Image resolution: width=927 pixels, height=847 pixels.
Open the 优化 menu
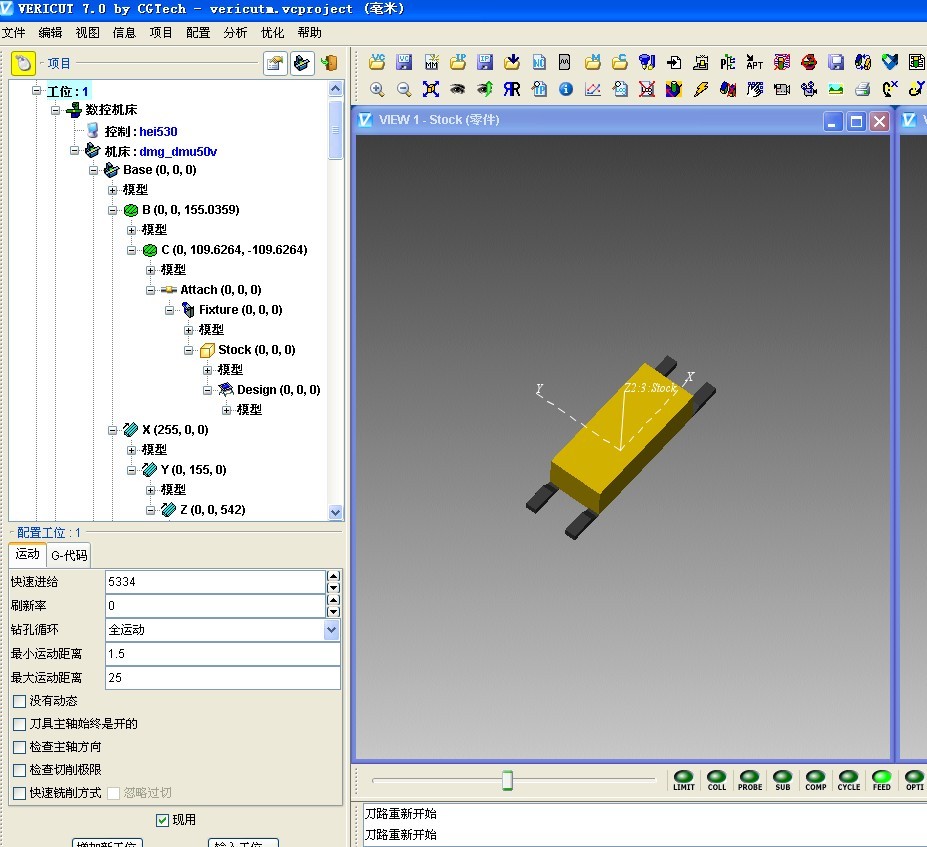click(273, 33)
